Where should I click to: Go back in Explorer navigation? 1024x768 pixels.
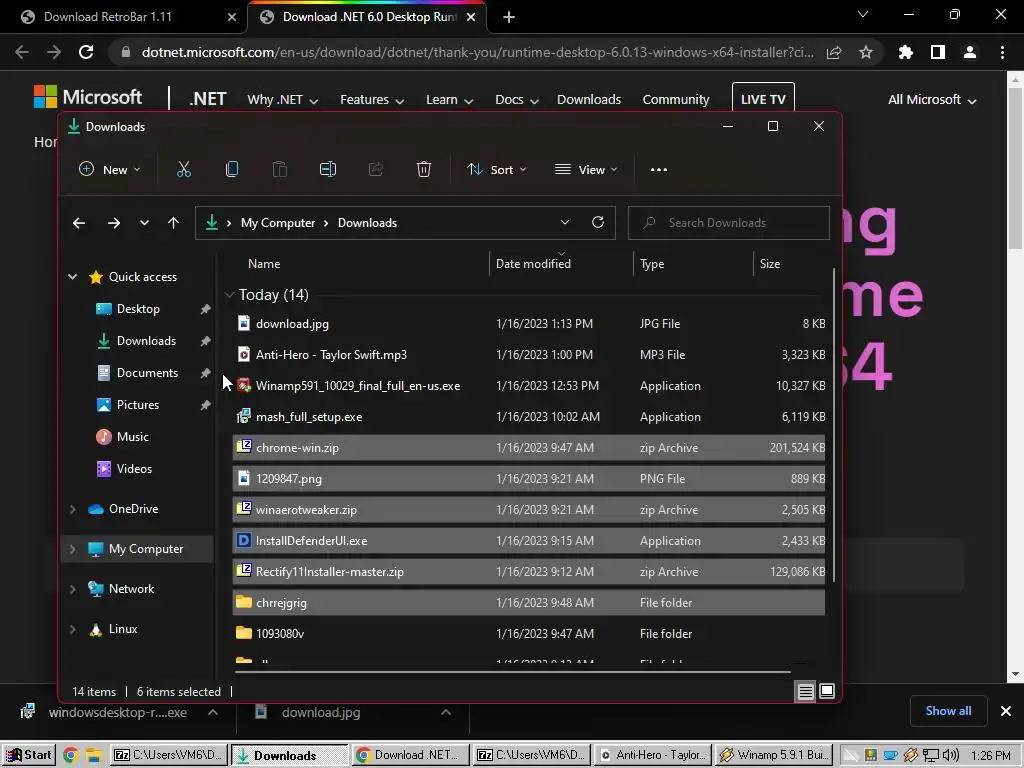pyautogui.click(x=79, y=223)
